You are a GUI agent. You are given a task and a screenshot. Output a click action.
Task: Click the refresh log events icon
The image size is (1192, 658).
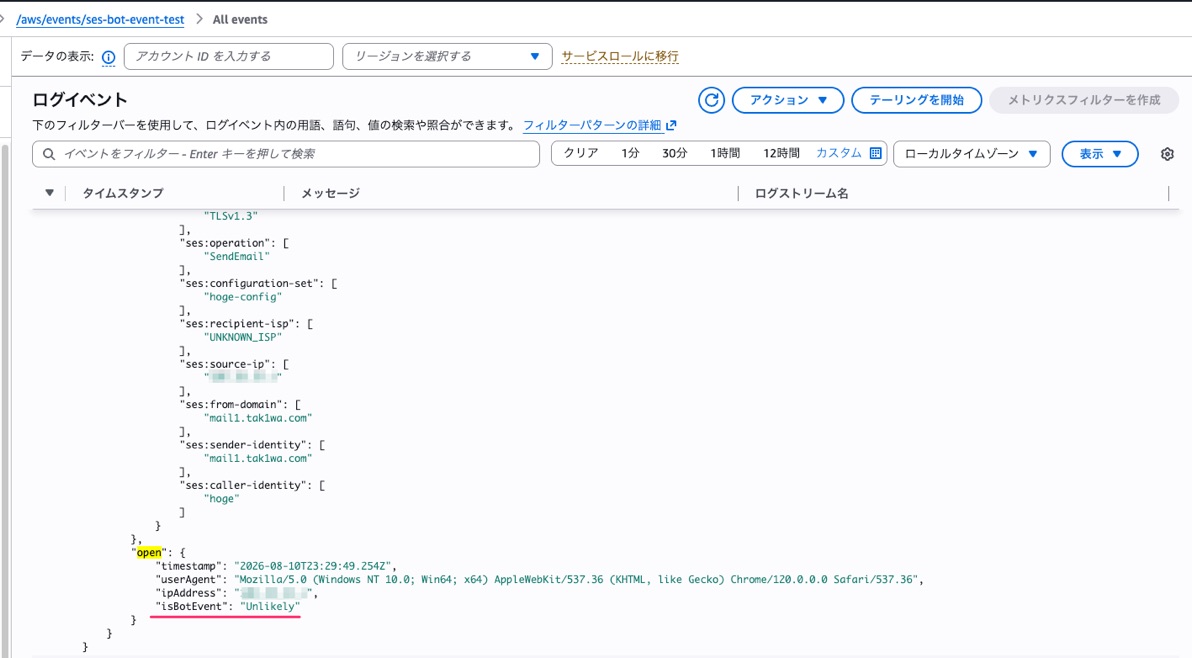pyautogui.click(x=712, y=100)
